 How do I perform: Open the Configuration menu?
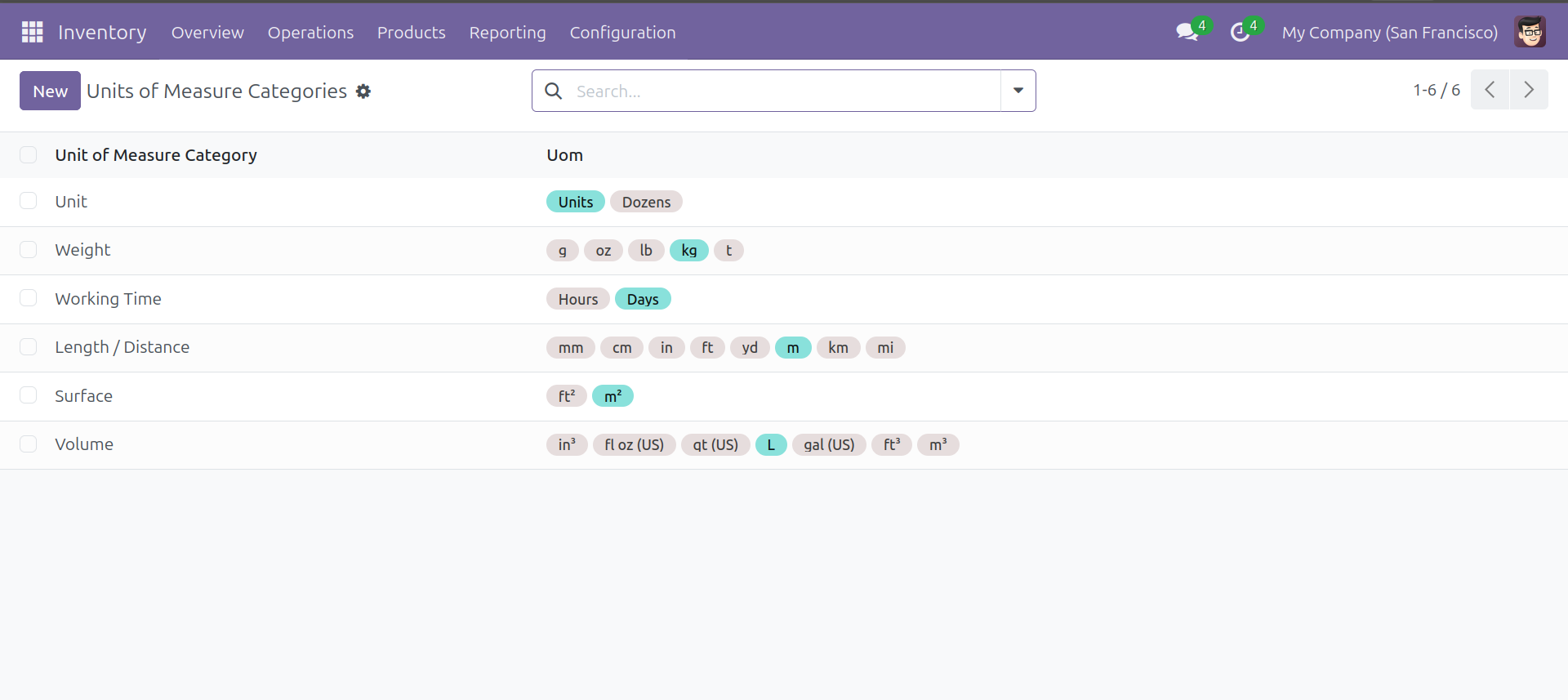(x=622, y=33)
